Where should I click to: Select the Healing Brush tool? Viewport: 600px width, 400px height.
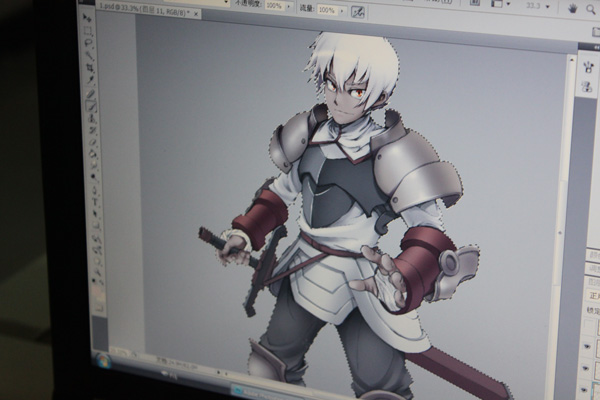91,94
